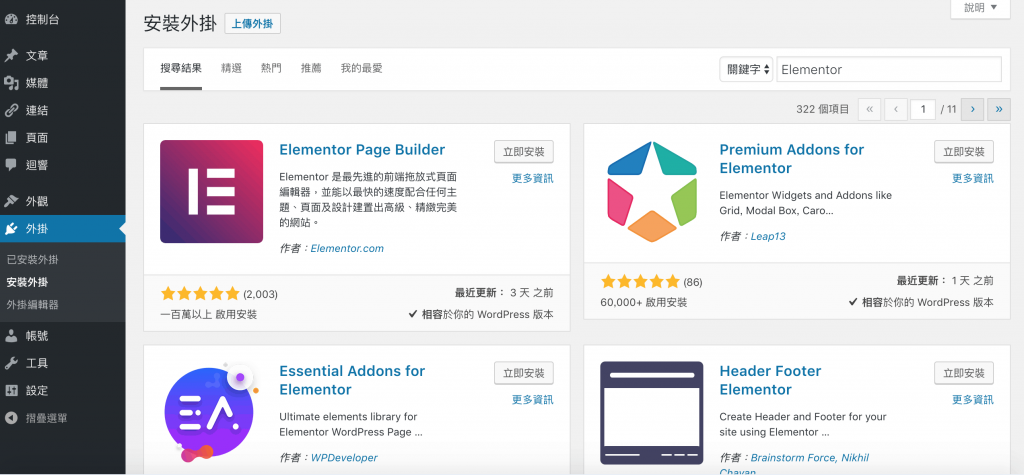Jump to last results page arrow
The width and height of the screenshot is (1024, 475).
point(998,109)
